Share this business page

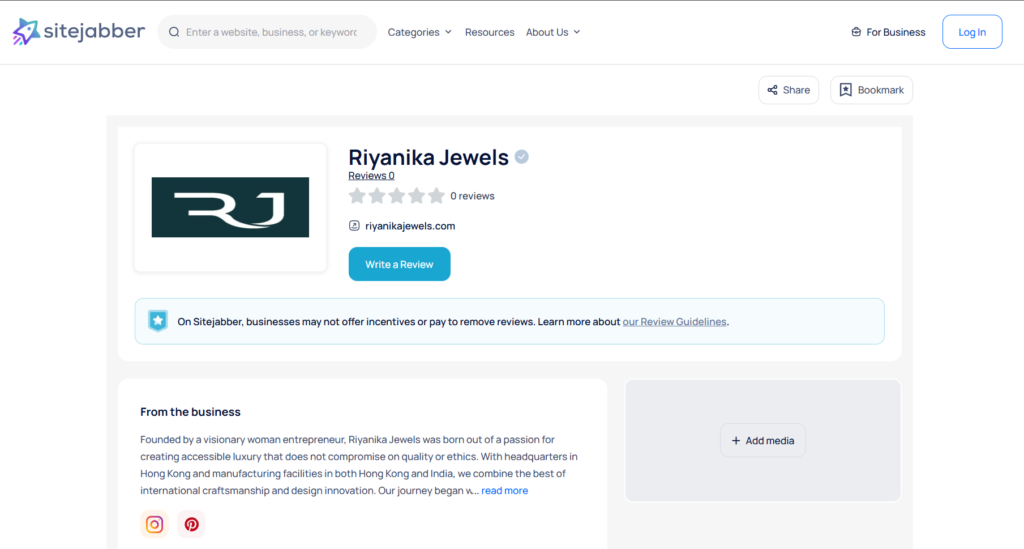pyautogui.click(x=788, y=90)
